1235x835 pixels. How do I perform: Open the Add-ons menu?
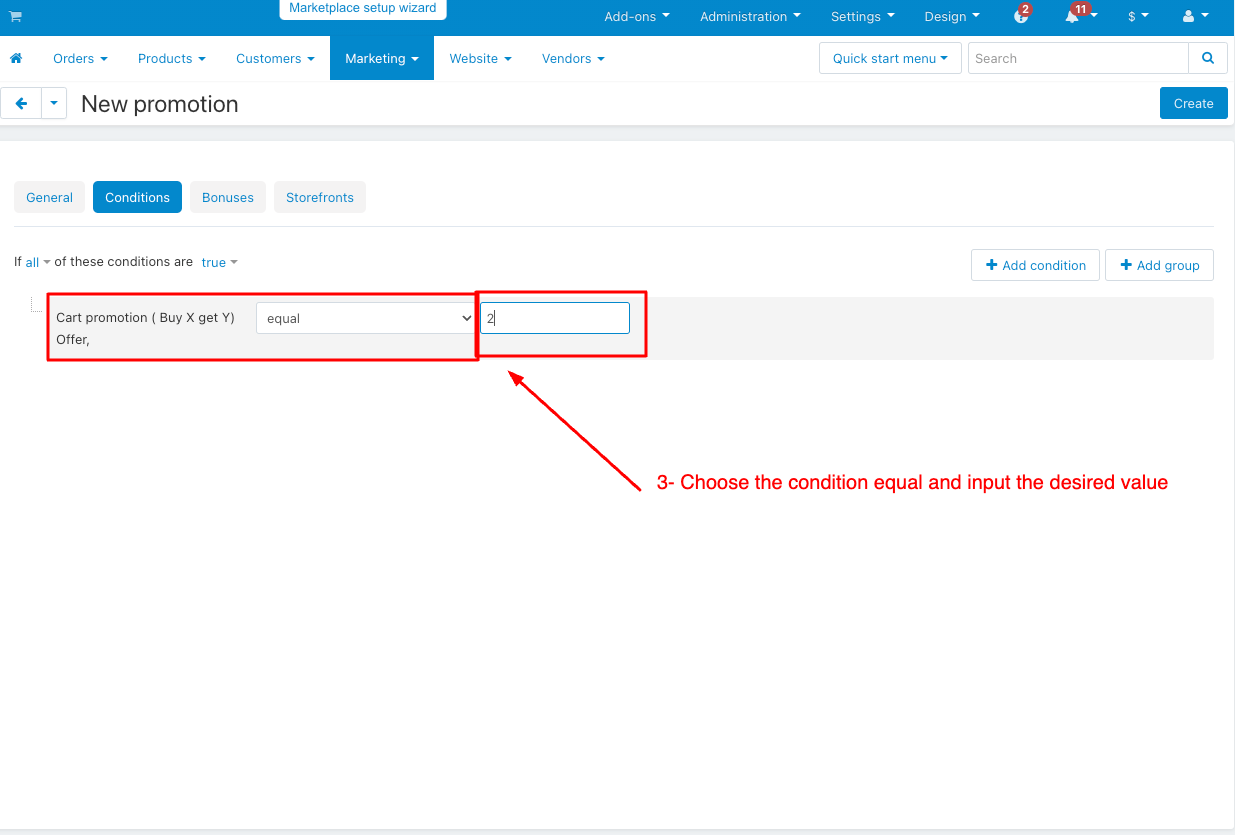[x=636, y=17]
